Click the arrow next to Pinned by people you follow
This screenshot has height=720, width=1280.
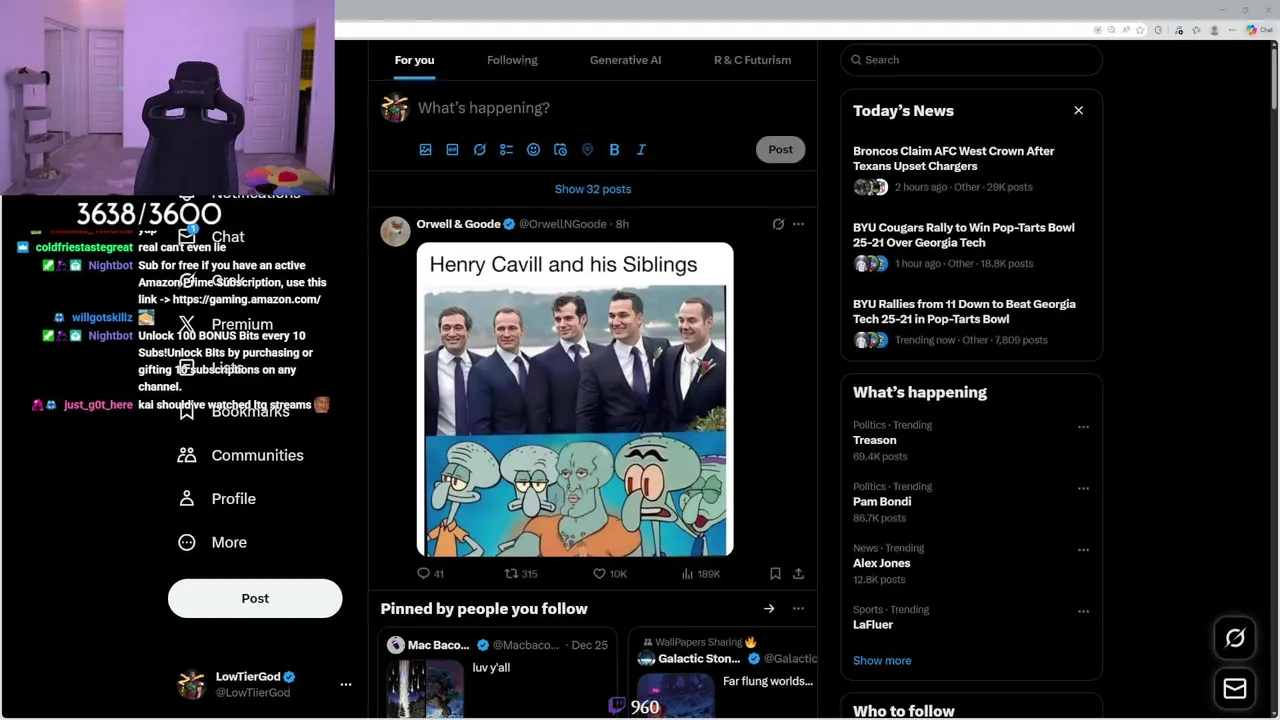769,608
